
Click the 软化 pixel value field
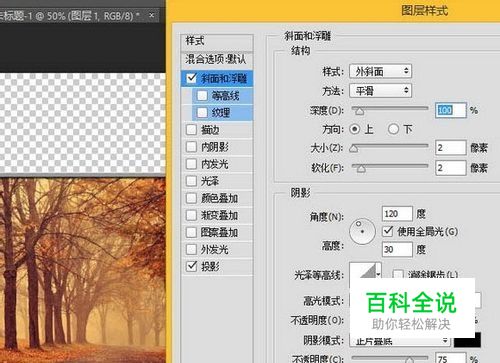coord(450,168)
